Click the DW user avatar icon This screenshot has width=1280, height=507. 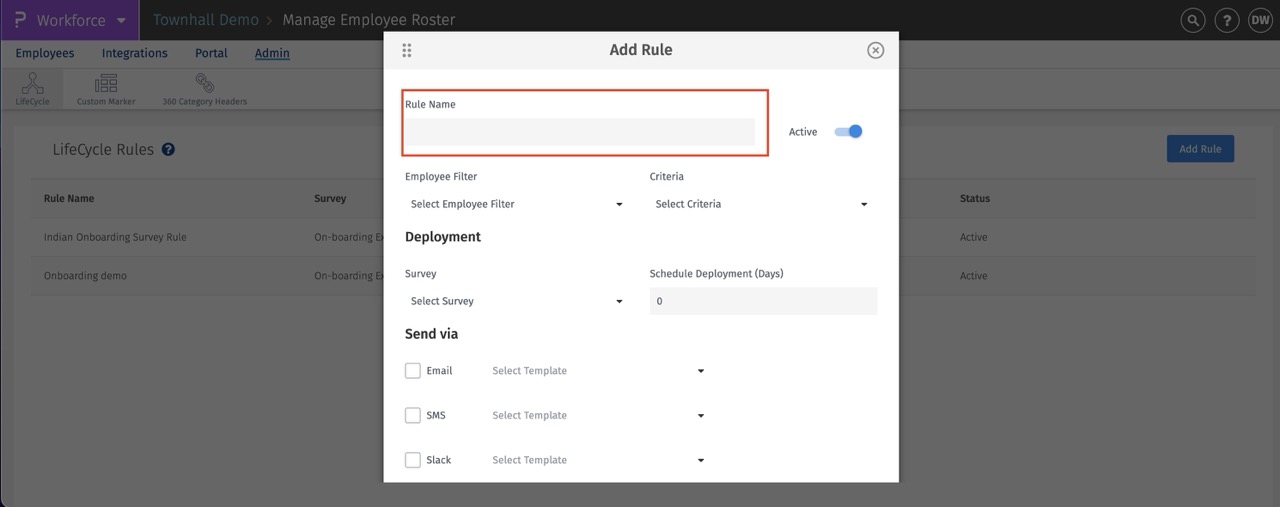[x=1258, y=20]
